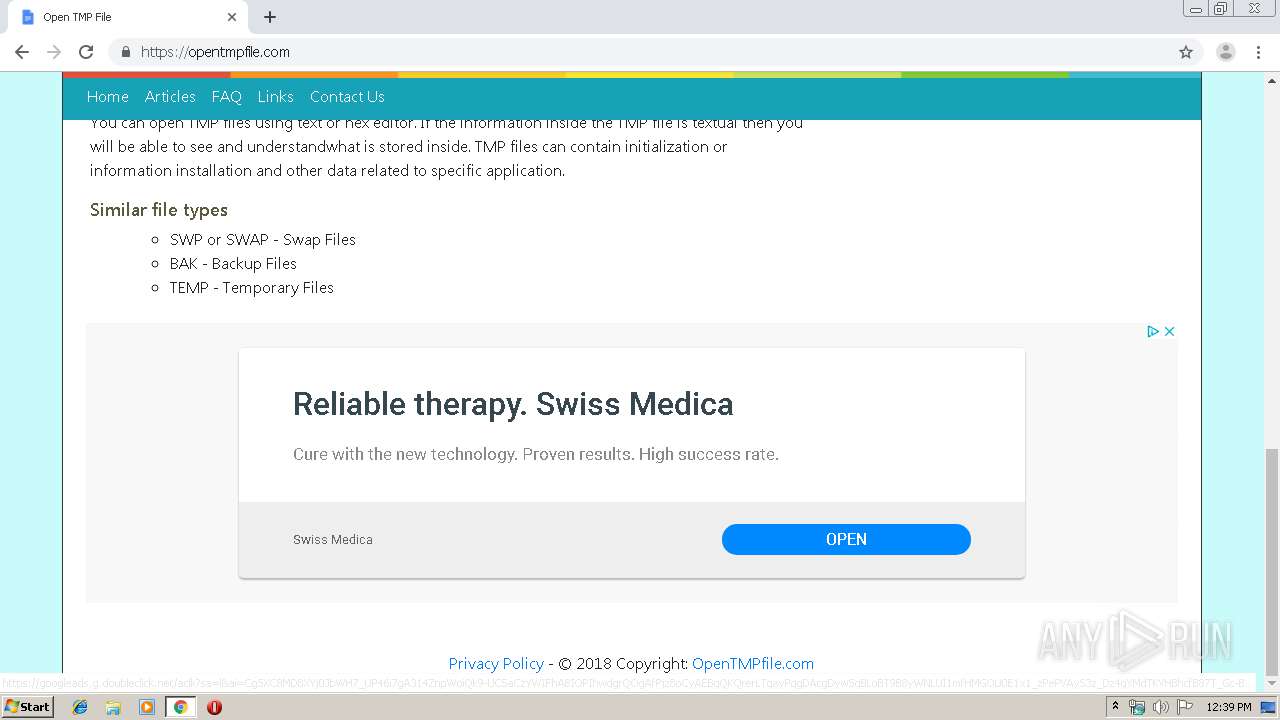Close the Open TMP File tab
The width and height of the screenshot is (1280, 720).
[232, 17]
